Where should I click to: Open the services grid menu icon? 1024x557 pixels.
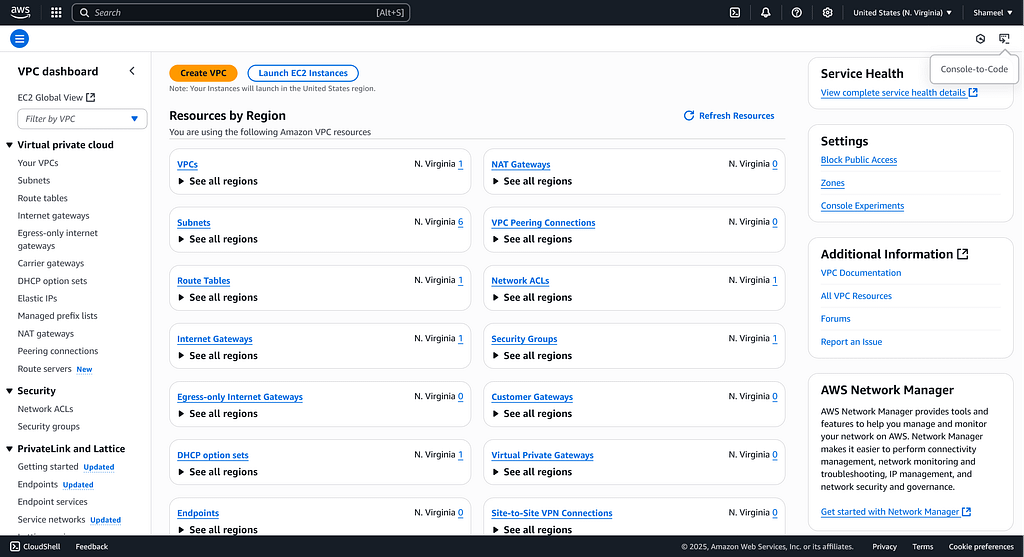[56, 12]
